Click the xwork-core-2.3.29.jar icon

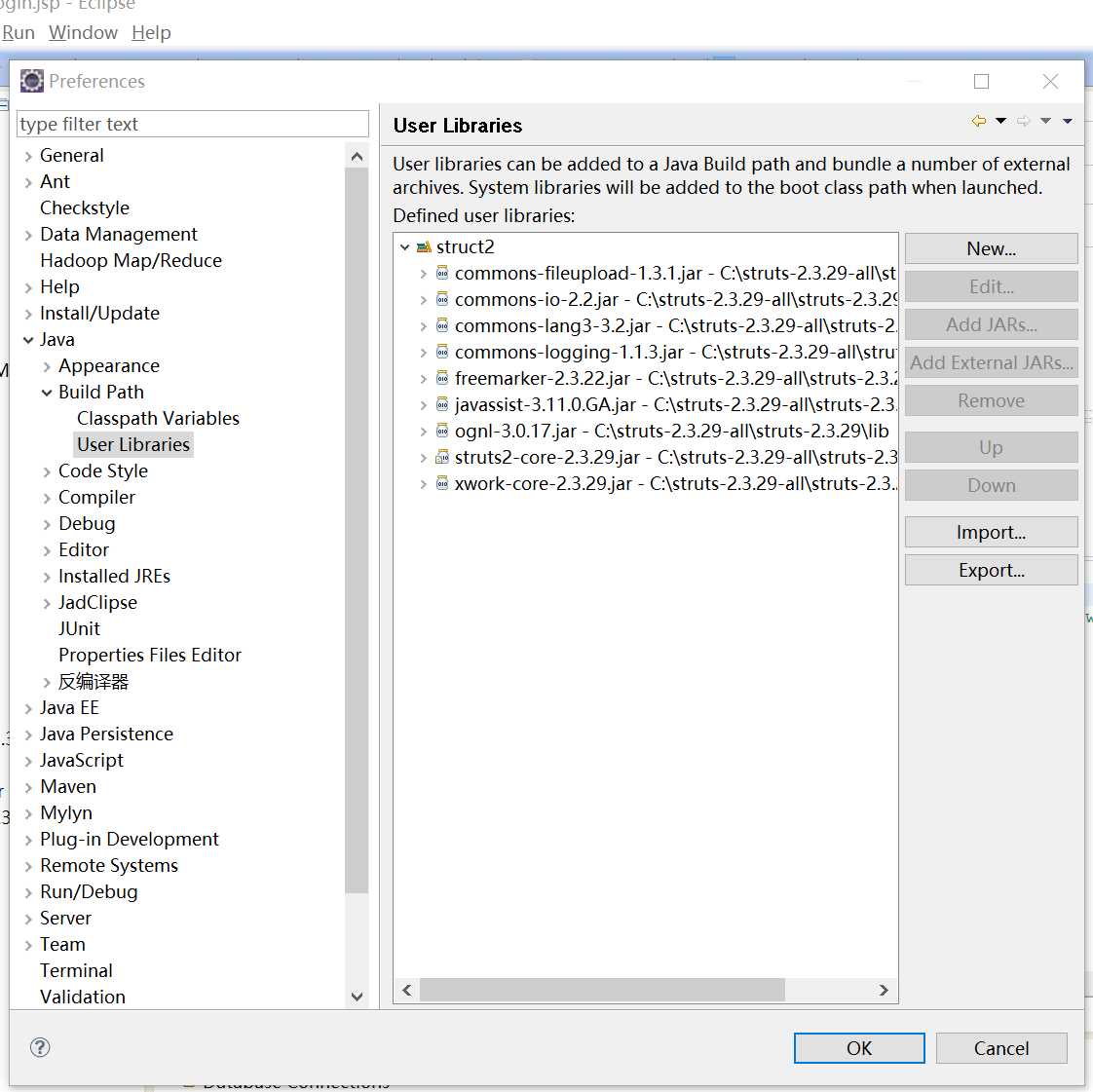click(x=442, y=483)
